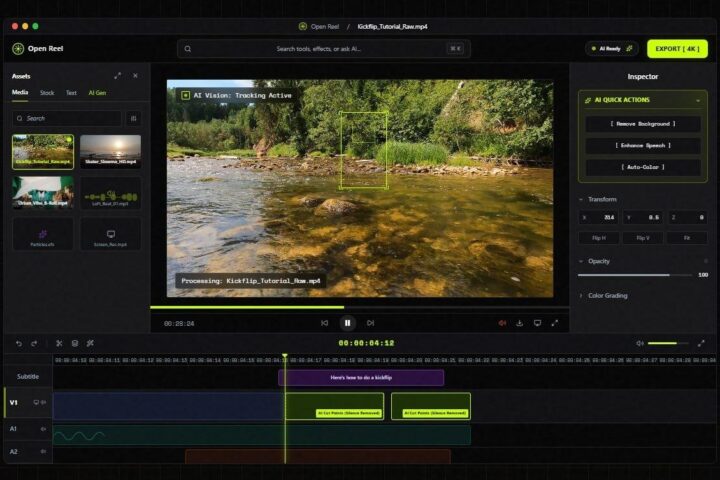The width and height of the screenshot is (720, 480).
Task: Open the AI Gen tab
Action: pos(97,93)
